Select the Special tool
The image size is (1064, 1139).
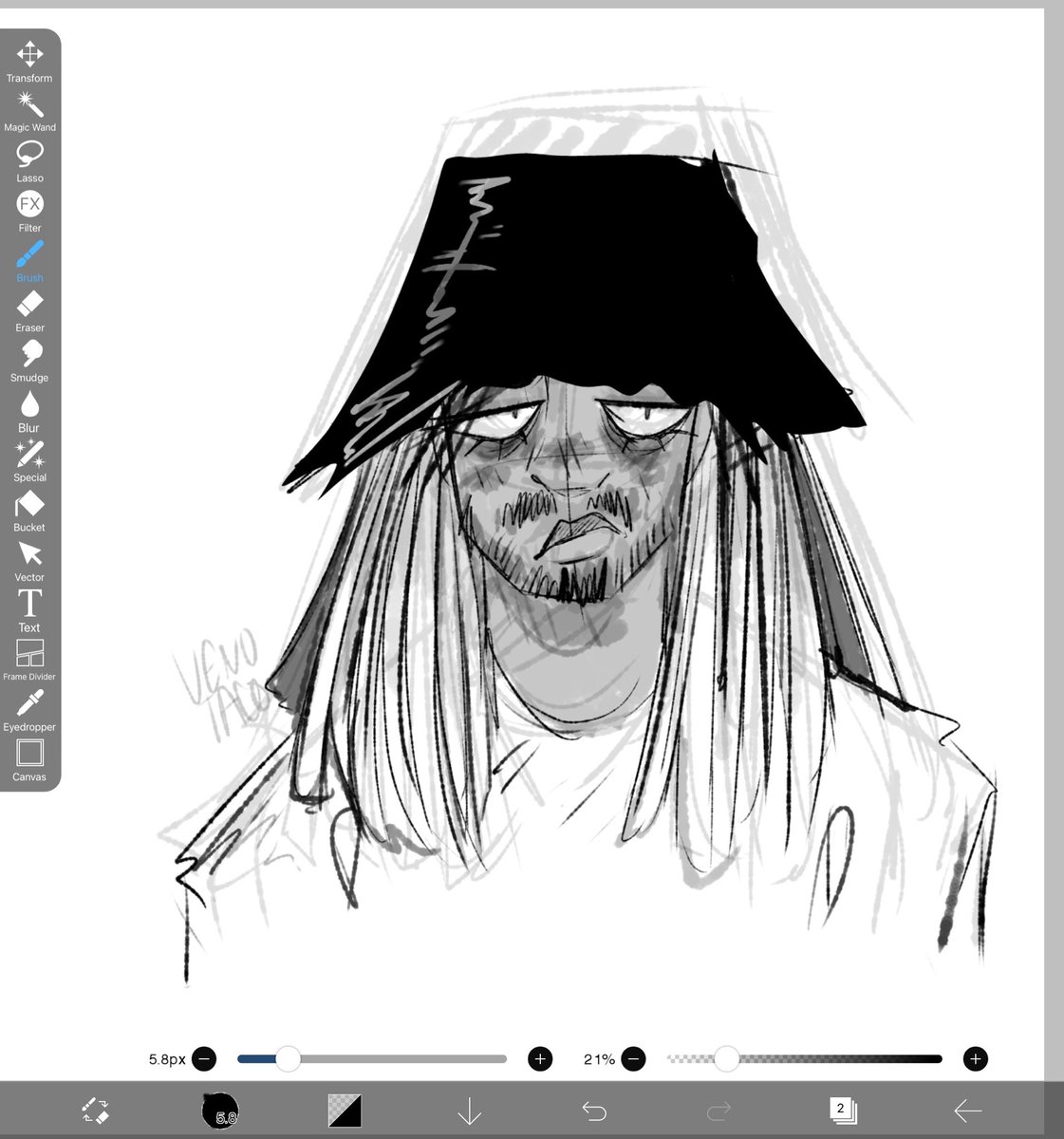click(29, 461)
